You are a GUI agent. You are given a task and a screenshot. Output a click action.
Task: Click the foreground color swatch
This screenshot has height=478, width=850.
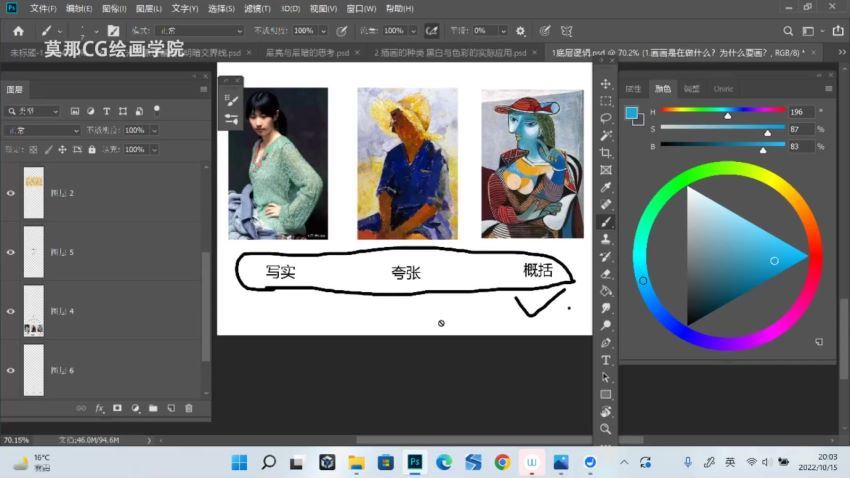click(x=631, y=113)
